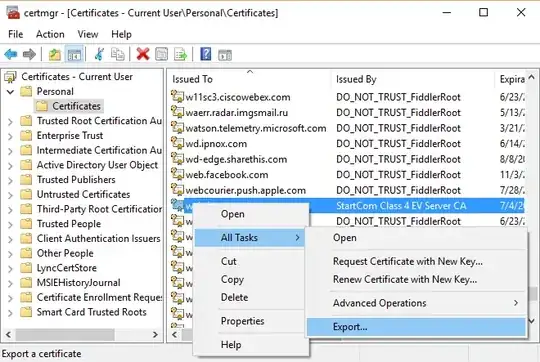This screenshot has width=540, height=362.
Task: Toggle the Show/Hide Console Tree icon
Action: click(x=74, y=54)
